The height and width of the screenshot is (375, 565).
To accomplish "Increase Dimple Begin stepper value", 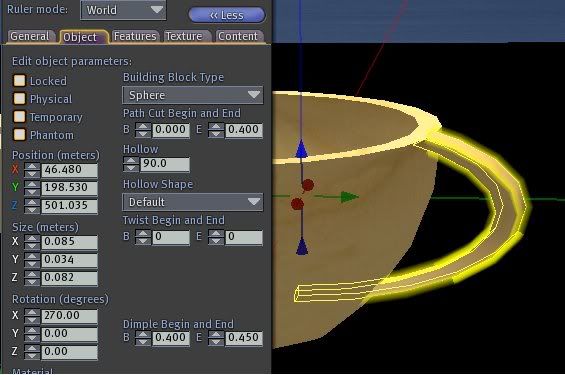I will pos(143,334).
